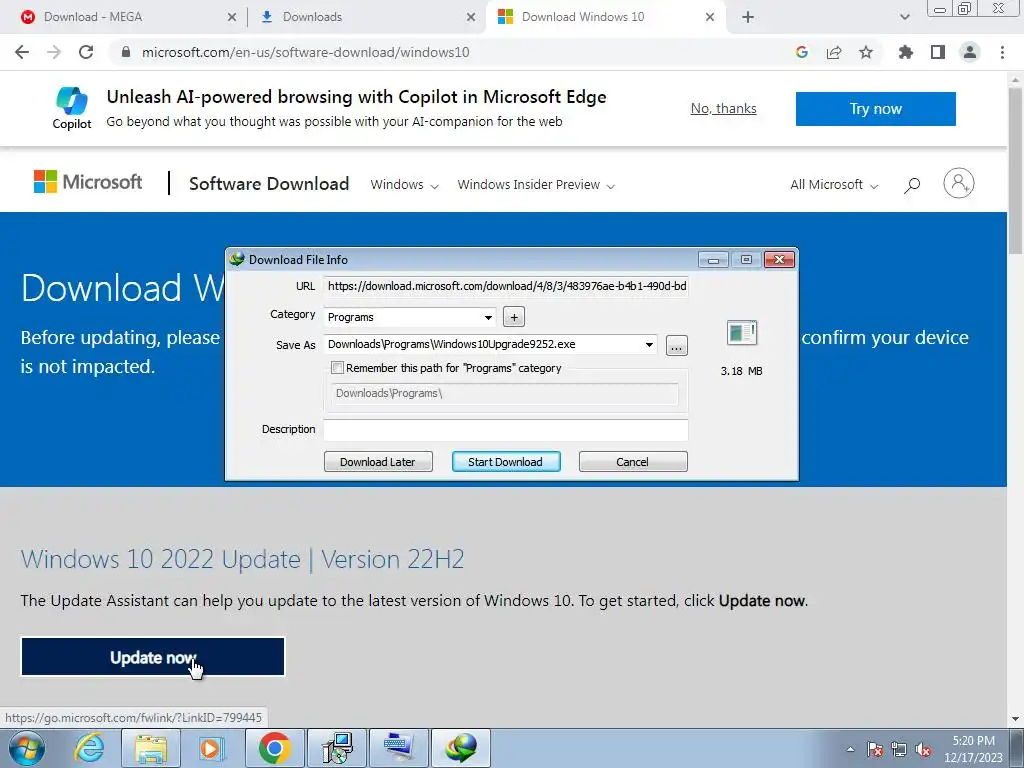Click the Start Download button
This screenshot has height=768, width=1024.
click(x=506, y=462)
